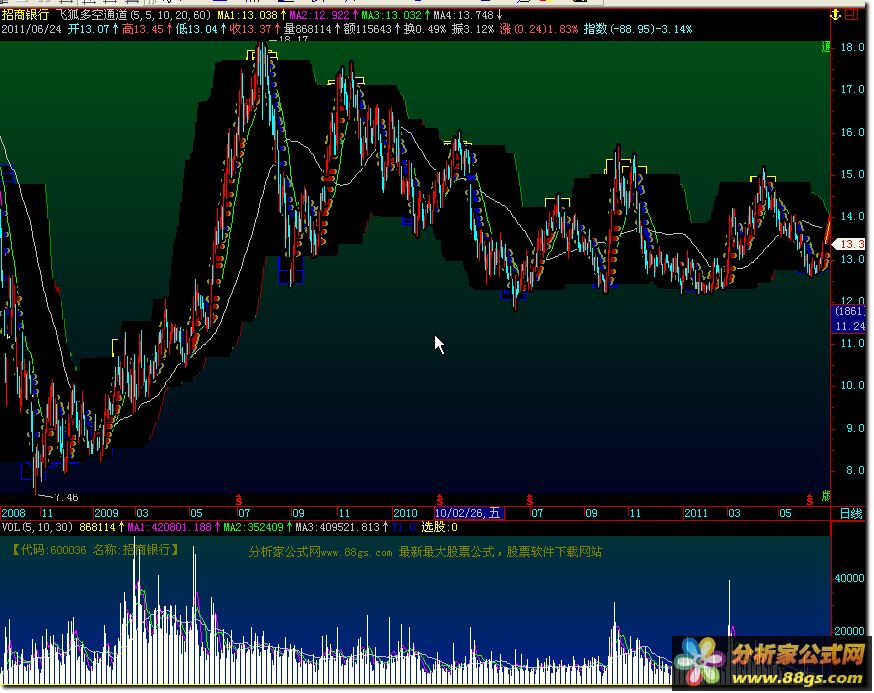This screenshot has height=693, width=874.
Task: Click the 2011 label on the time axis
Action: pos(696,513)
